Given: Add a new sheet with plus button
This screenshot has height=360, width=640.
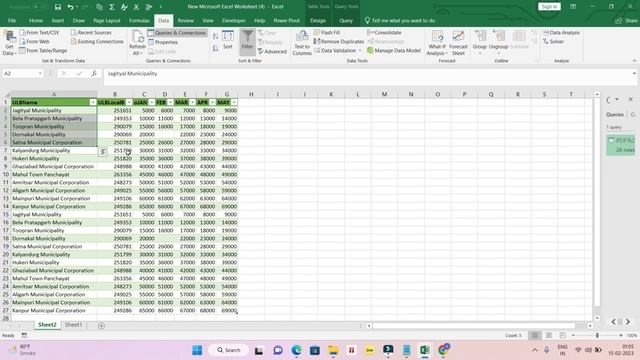Looking at the screenshot, I should tap(101, 325).
